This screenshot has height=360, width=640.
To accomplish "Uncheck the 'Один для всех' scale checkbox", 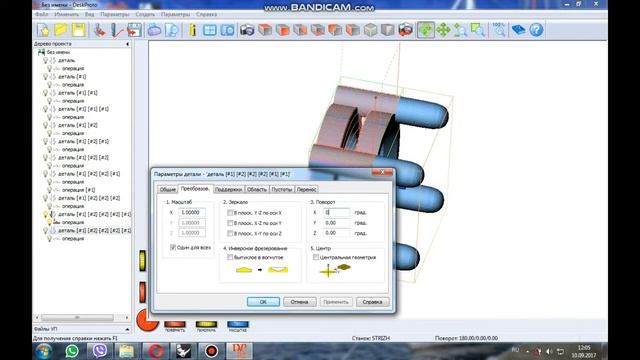I will point(173,247).
